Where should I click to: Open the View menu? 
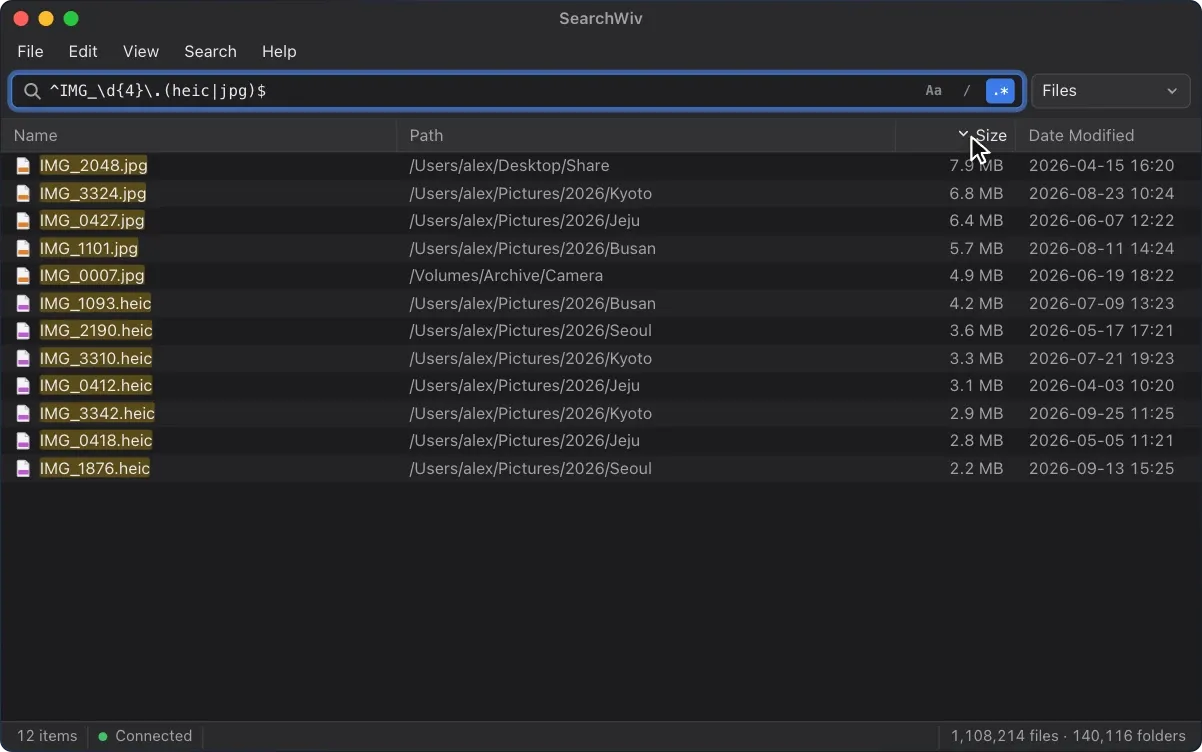[x=141, y=51]
